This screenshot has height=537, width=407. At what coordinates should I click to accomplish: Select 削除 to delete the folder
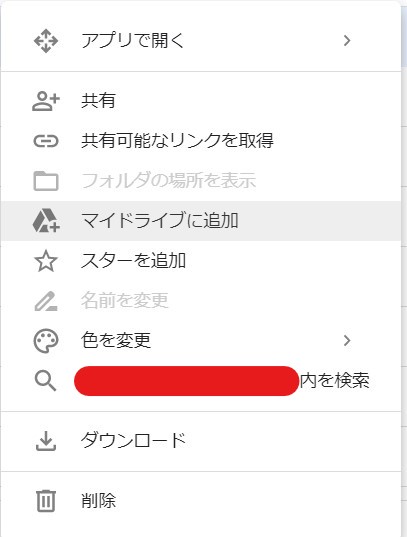coord(201,501)
